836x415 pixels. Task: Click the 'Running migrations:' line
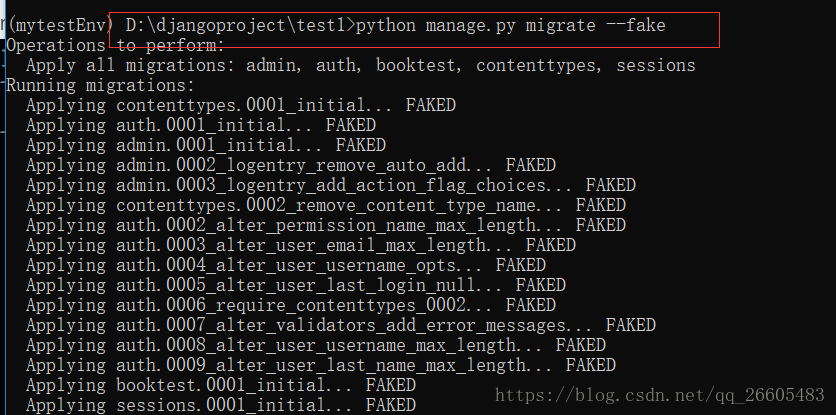tap(101, 85)
